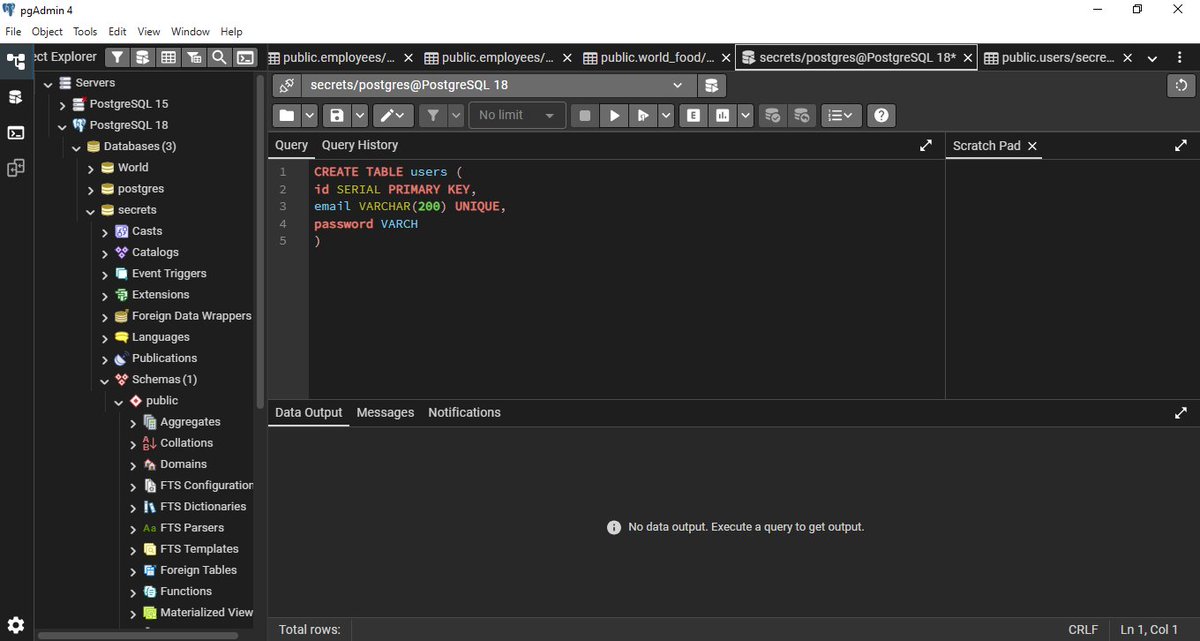The height and width of the screenshot is (641, 1200).
Task: Click the Search Objects magnifier icon
Action: (219, 58)
